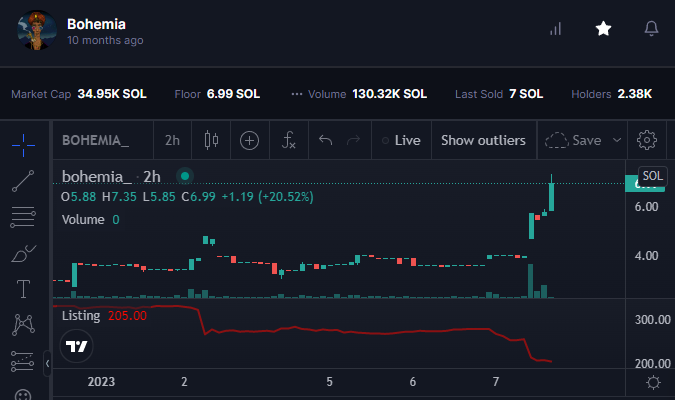Change the candlestick chart type

[x=211, y=140]
